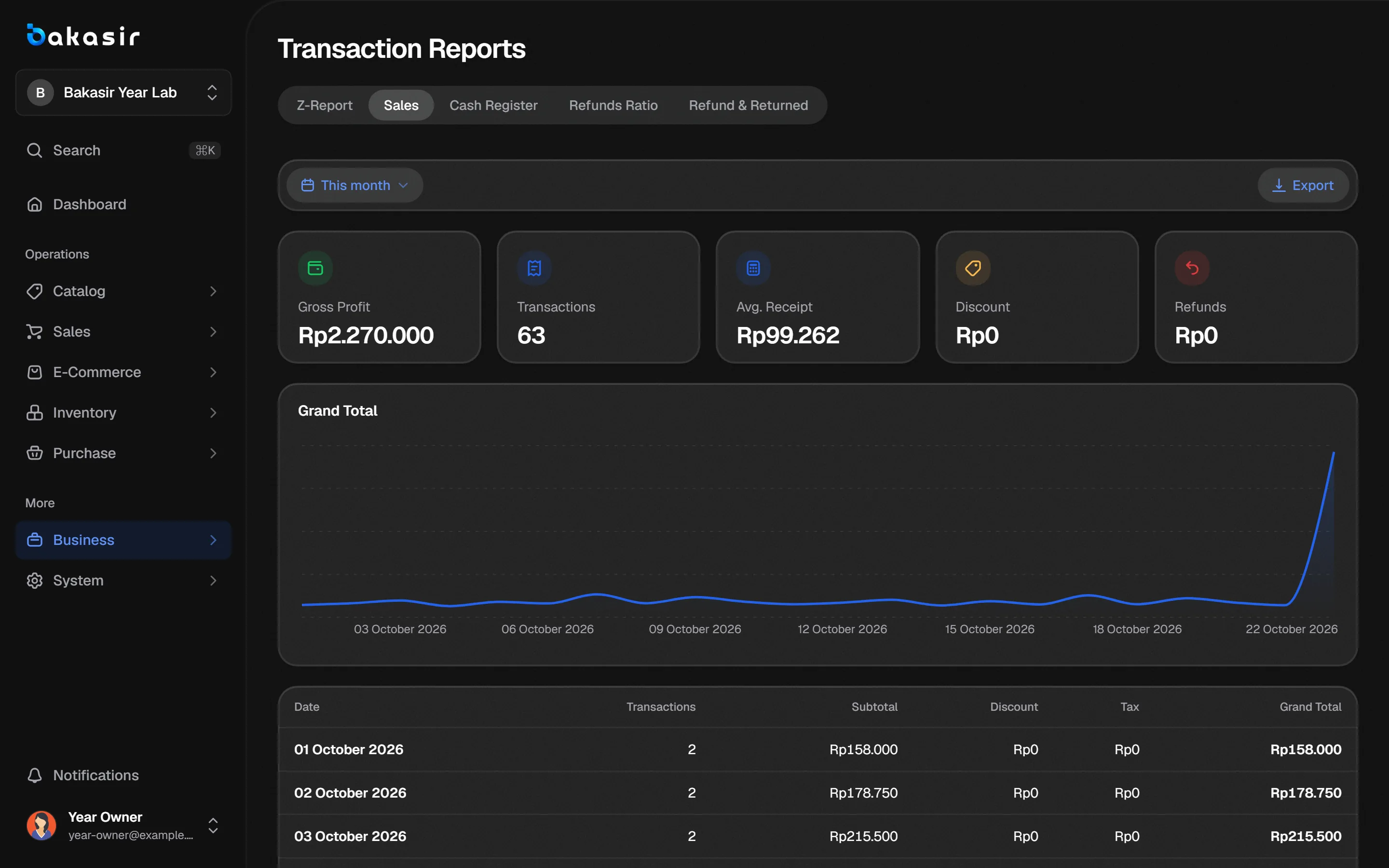Viewport: 1389px width, 868px height.
Task: Click the Grand Total chart title
Action: pos(338,411)
